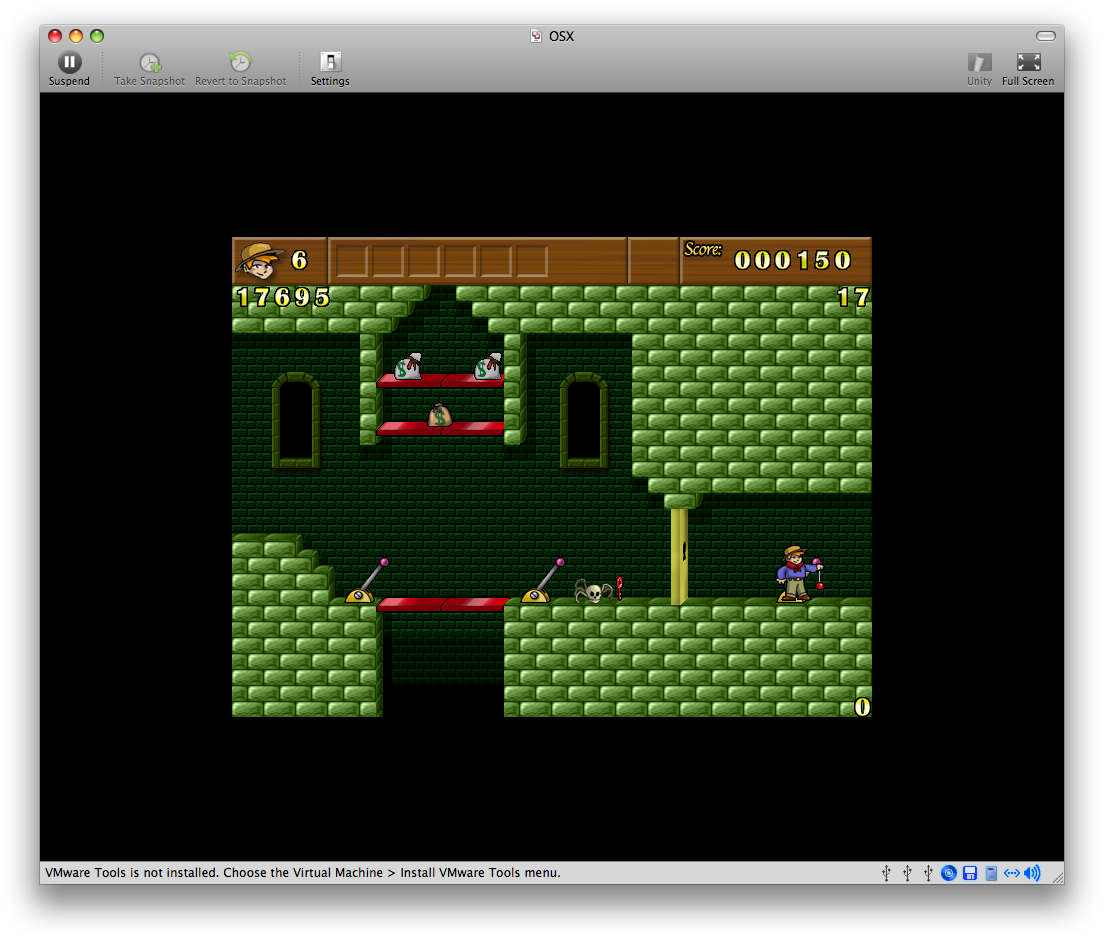Click the floppy disk status icon

(x=970, y=873)
